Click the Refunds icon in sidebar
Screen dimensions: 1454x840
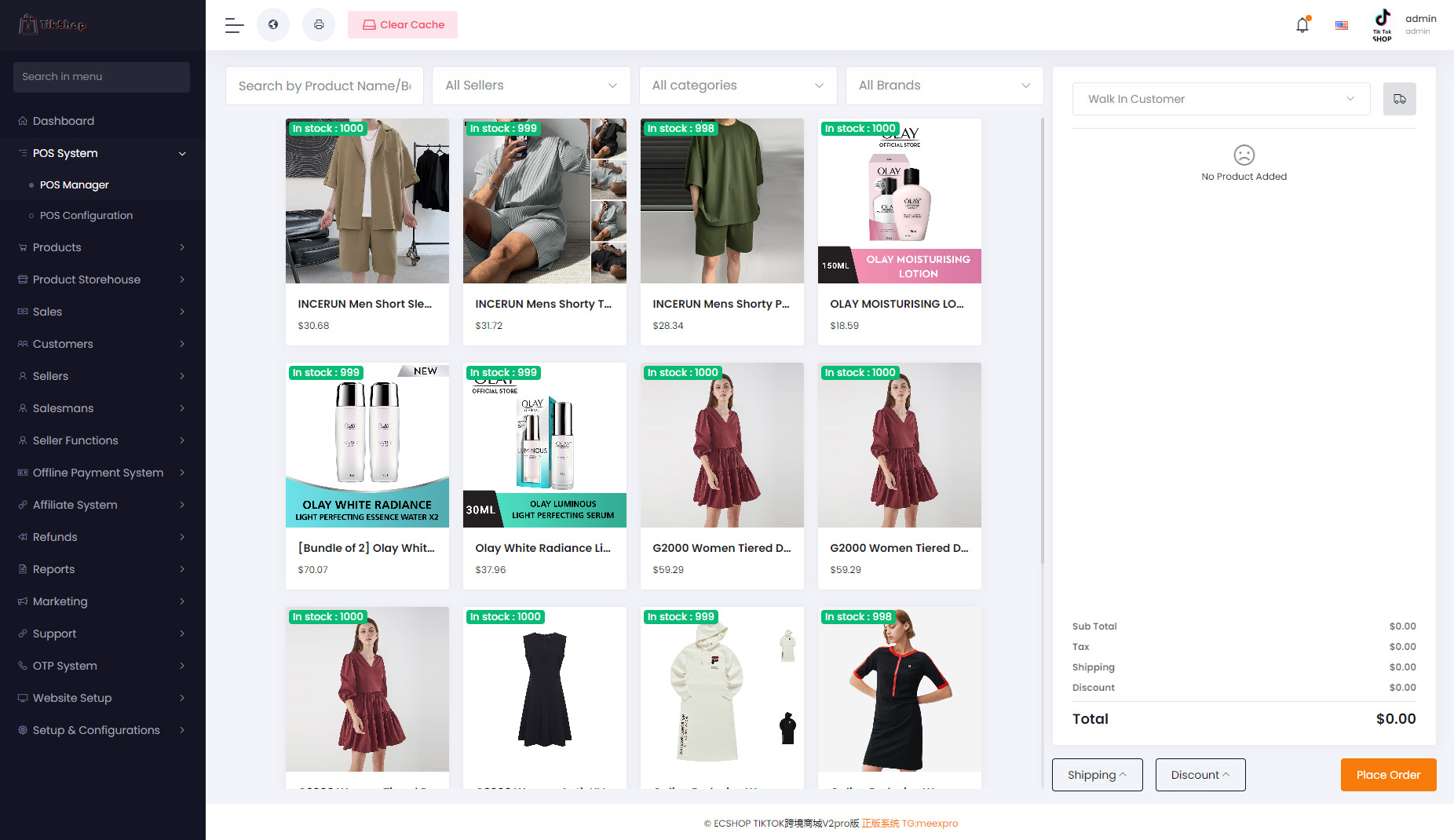(x=23, y=537)
